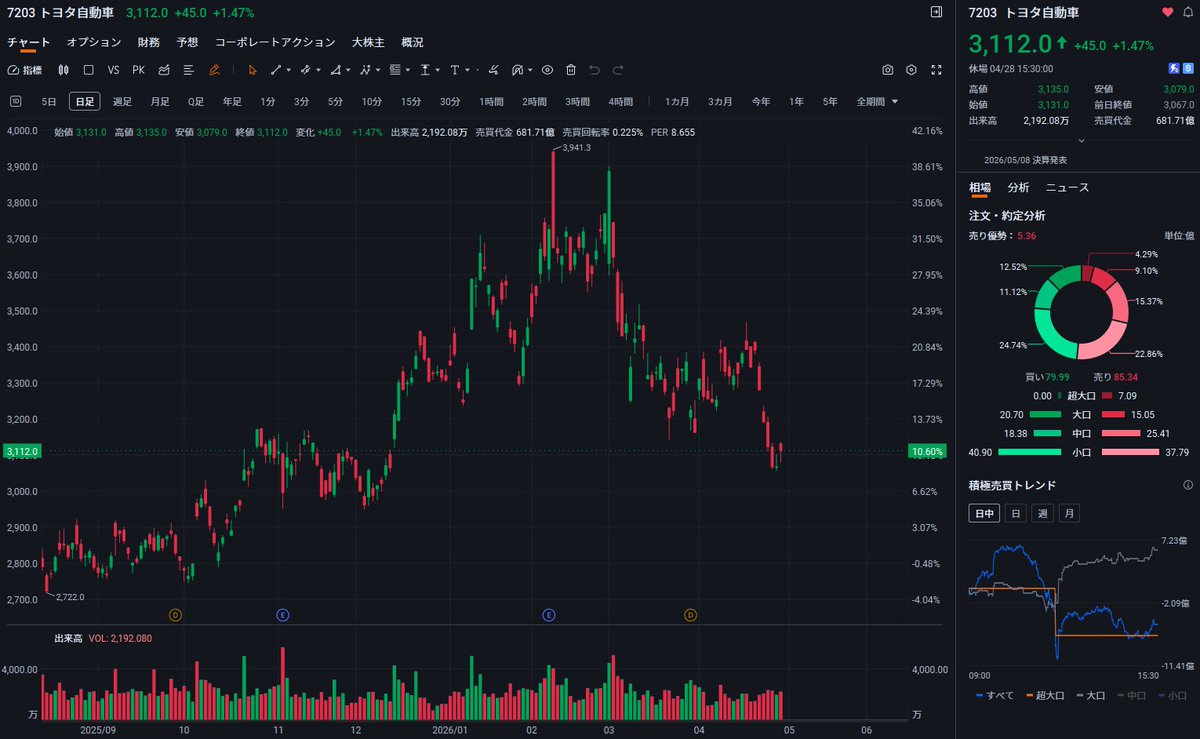Screen dimensions: 1200x739
Task: Toggle 小口 series in trend legend
Action: click(1170, 695)
